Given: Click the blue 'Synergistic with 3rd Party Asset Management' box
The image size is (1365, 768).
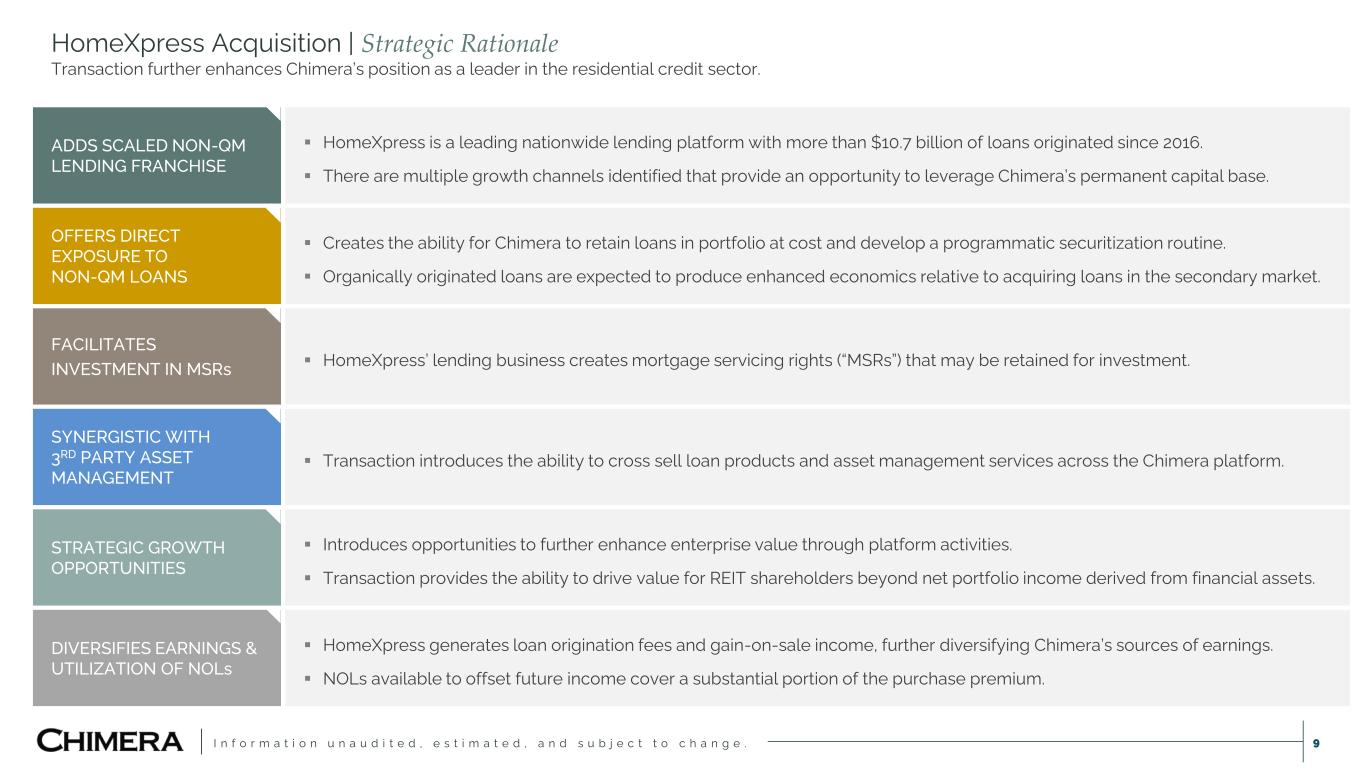Looking at the screenshot, I should (x=155, y=457).
